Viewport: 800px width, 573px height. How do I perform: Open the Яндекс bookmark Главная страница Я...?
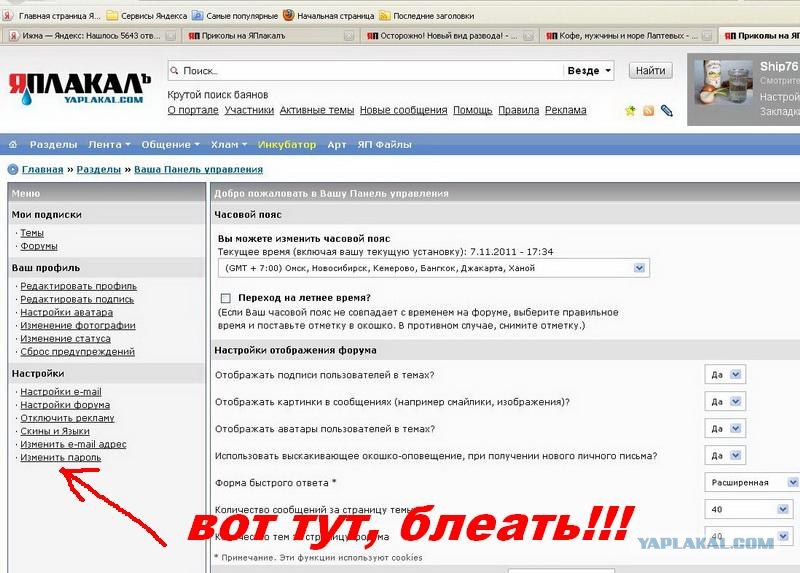(x=52, y=16)
